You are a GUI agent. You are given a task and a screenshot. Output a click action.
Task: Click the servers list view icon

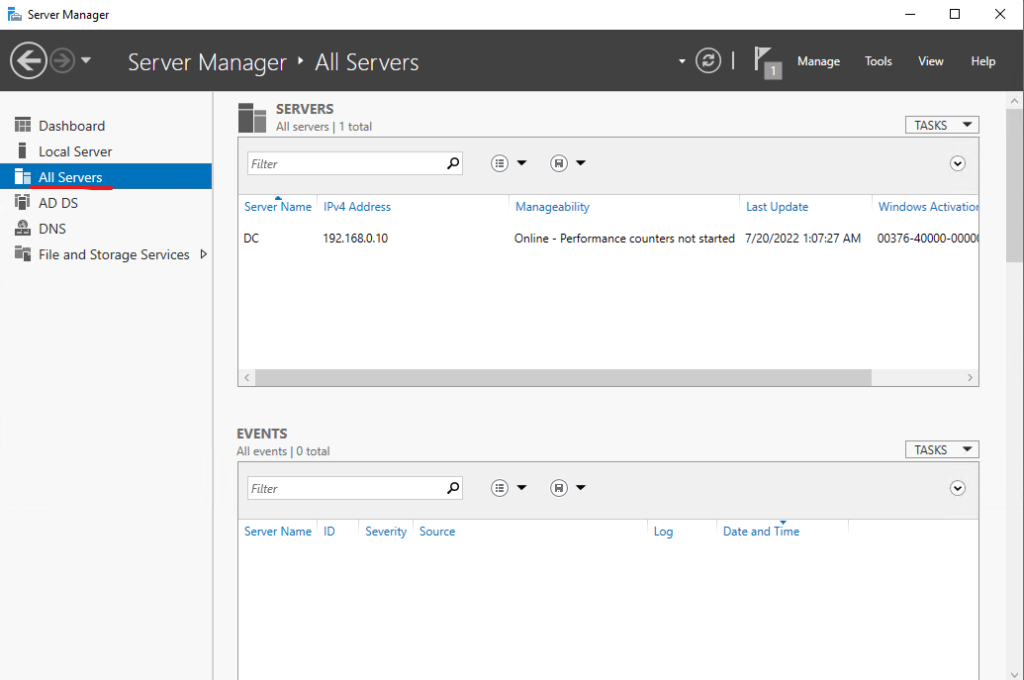coord(499,162)
